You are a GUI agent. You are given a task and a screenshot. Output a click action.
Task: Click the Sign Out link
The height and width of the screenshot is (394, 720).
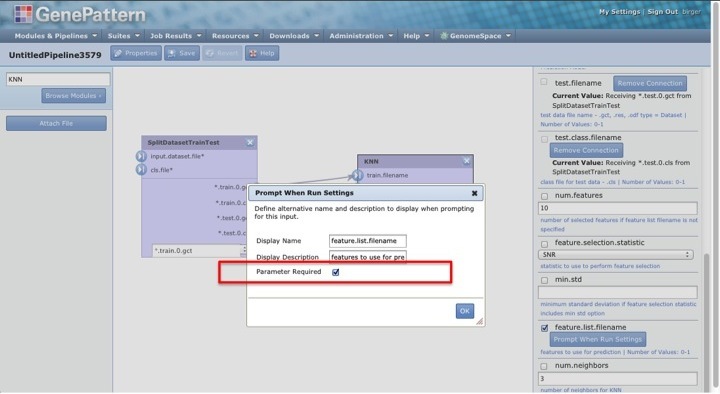coord(662,12)
